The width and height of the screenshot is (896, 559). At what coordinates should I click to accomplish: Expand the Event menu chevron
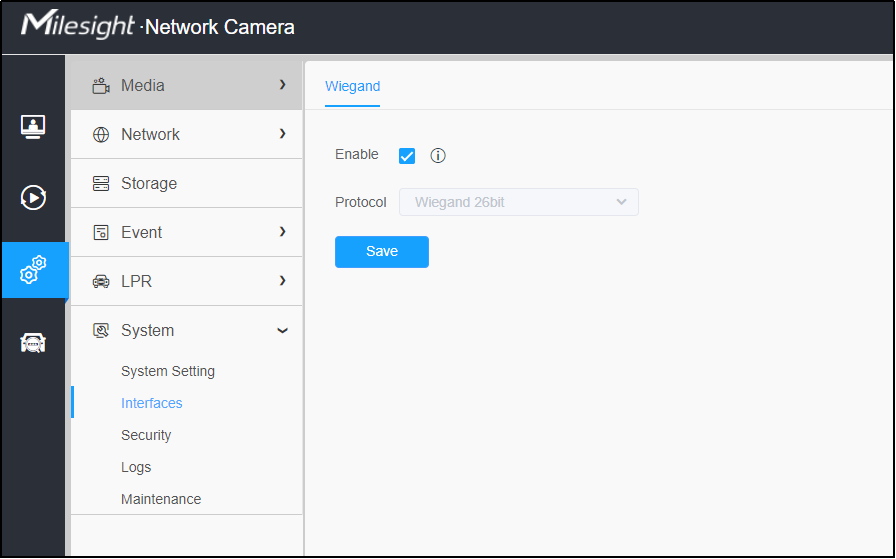tap(282, 231)
